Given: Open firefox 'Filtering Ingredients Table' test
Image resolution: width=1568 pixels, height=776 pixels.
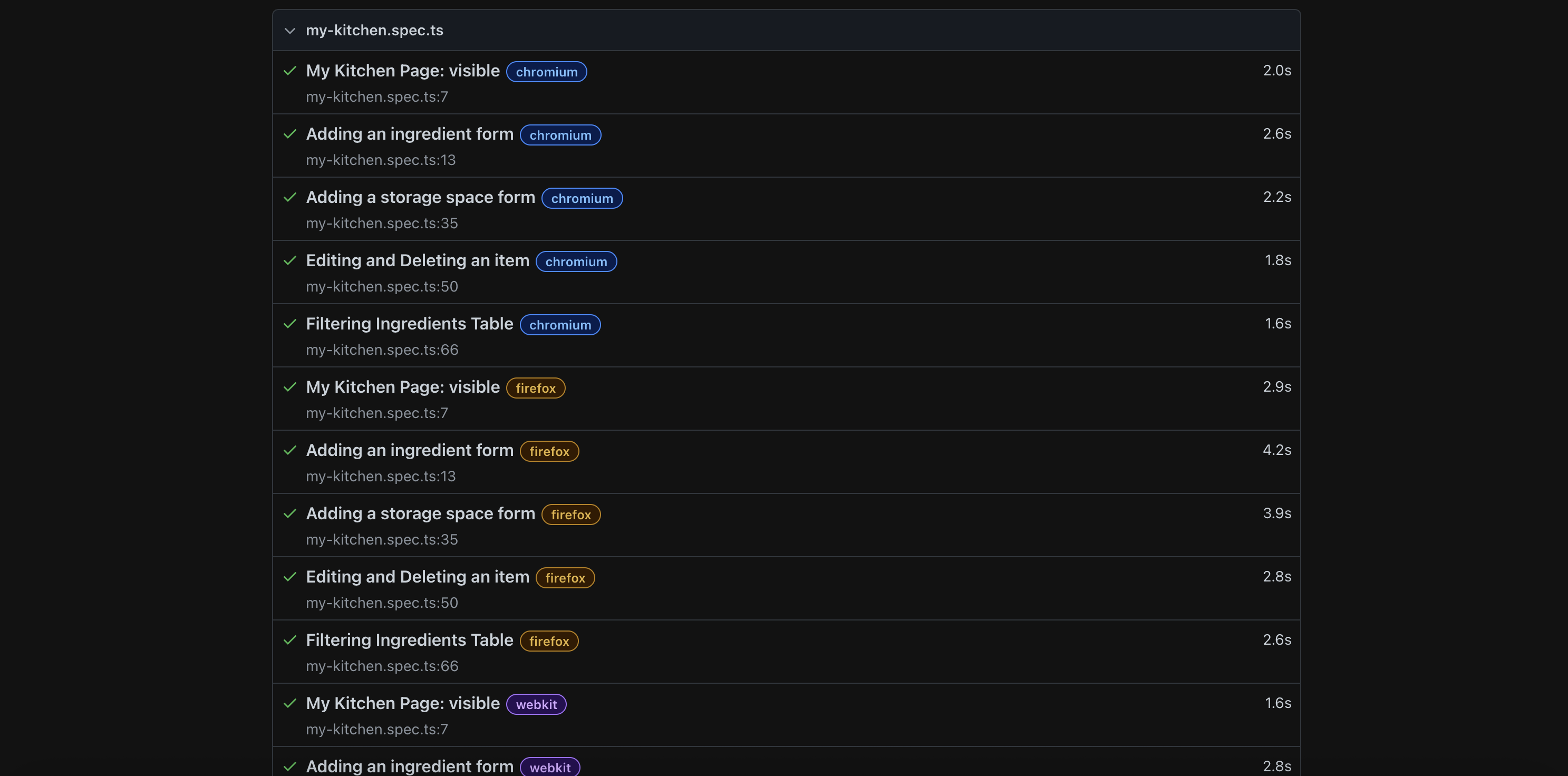Looking at the screenshot, I should [x=409, y=641].
